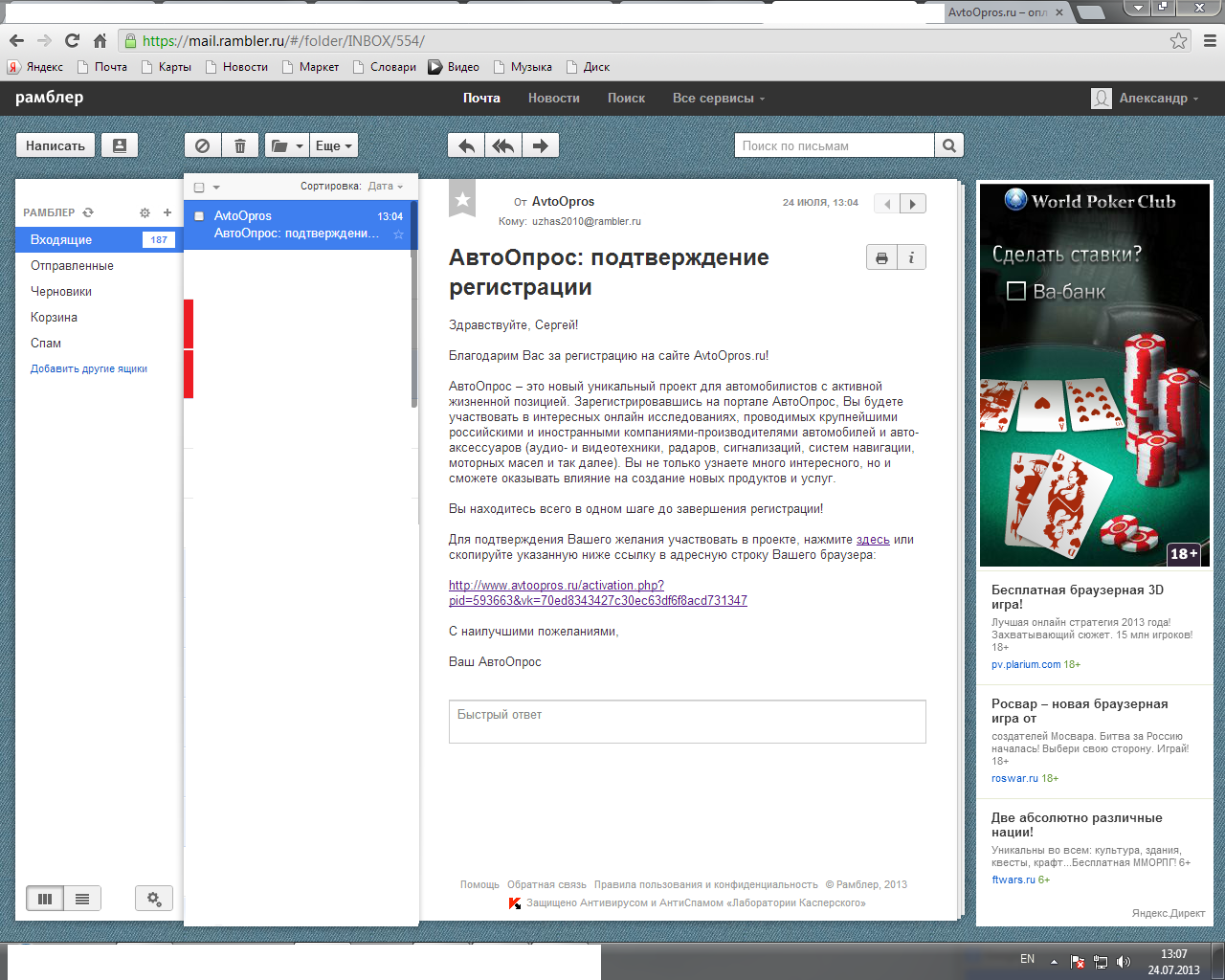Image resolution: width=1225 pixels, height=980 pixels.
Task: Open Словари bookmark
Action: pos(385,67)
